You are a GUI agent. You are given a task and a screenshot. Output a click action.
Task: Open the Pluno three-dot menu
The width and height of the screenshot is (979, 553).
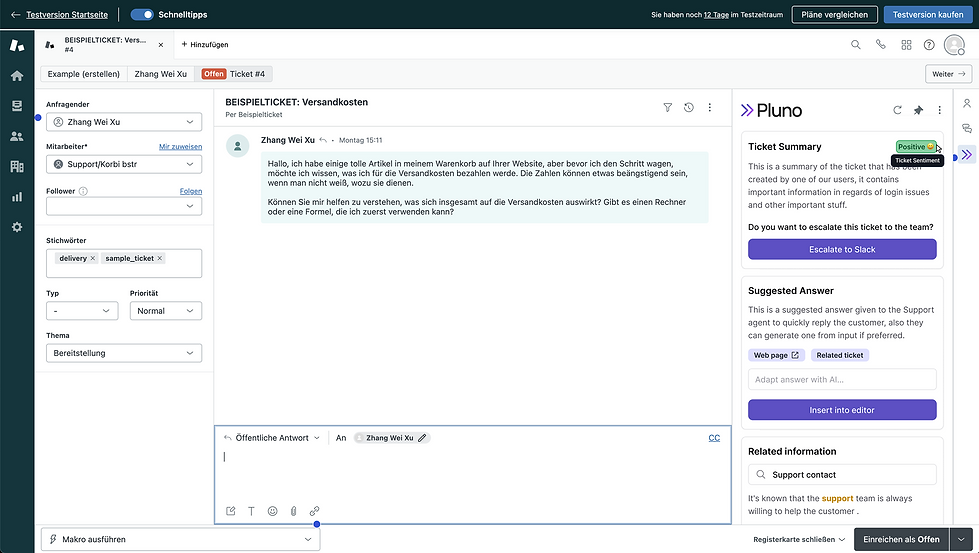click(939, 110)
